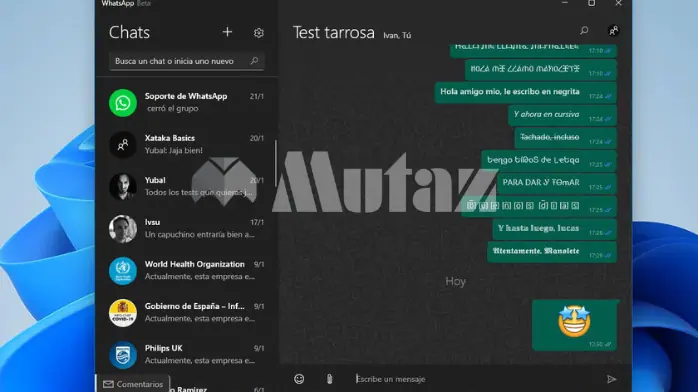The height and width of the screenshot is (392, 698).
Task: Click the star-eyes emoji message
Action: click(574, 325)
